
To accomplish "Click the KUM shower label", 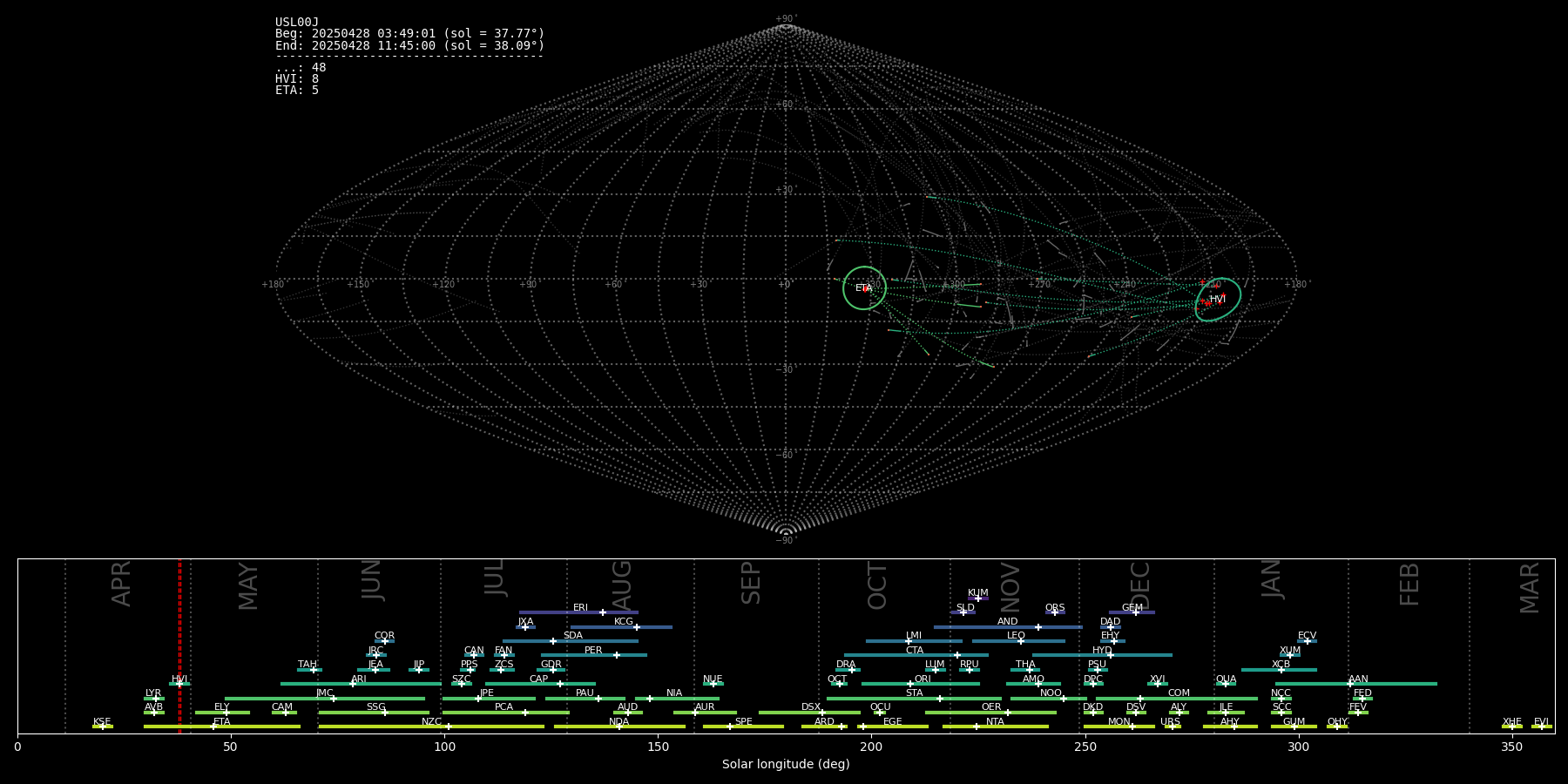I will click(x=978, y=593).
